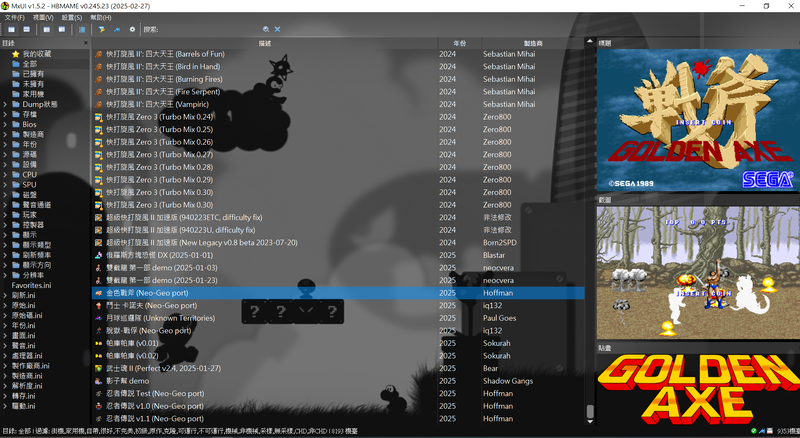Click icon beside 月球巡邏隊 (Unknown Territories)

(x=98, y=318)
